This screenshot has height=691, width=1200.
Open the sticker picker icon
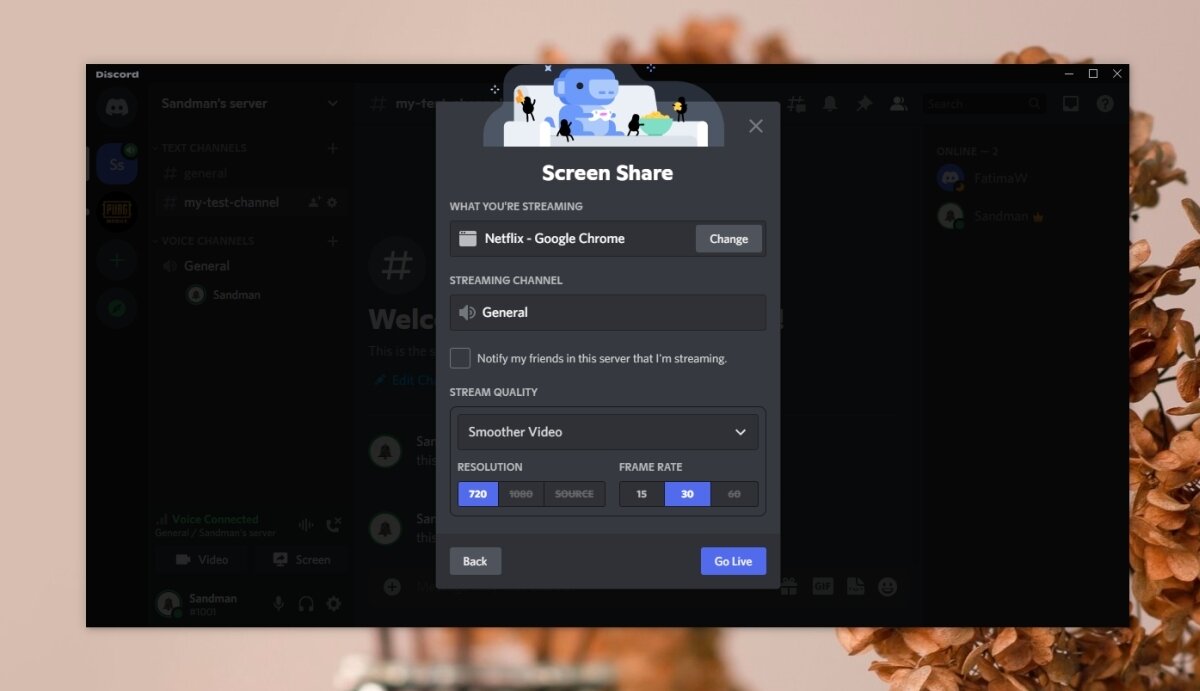pyautogui.click(x=855, y=587)
